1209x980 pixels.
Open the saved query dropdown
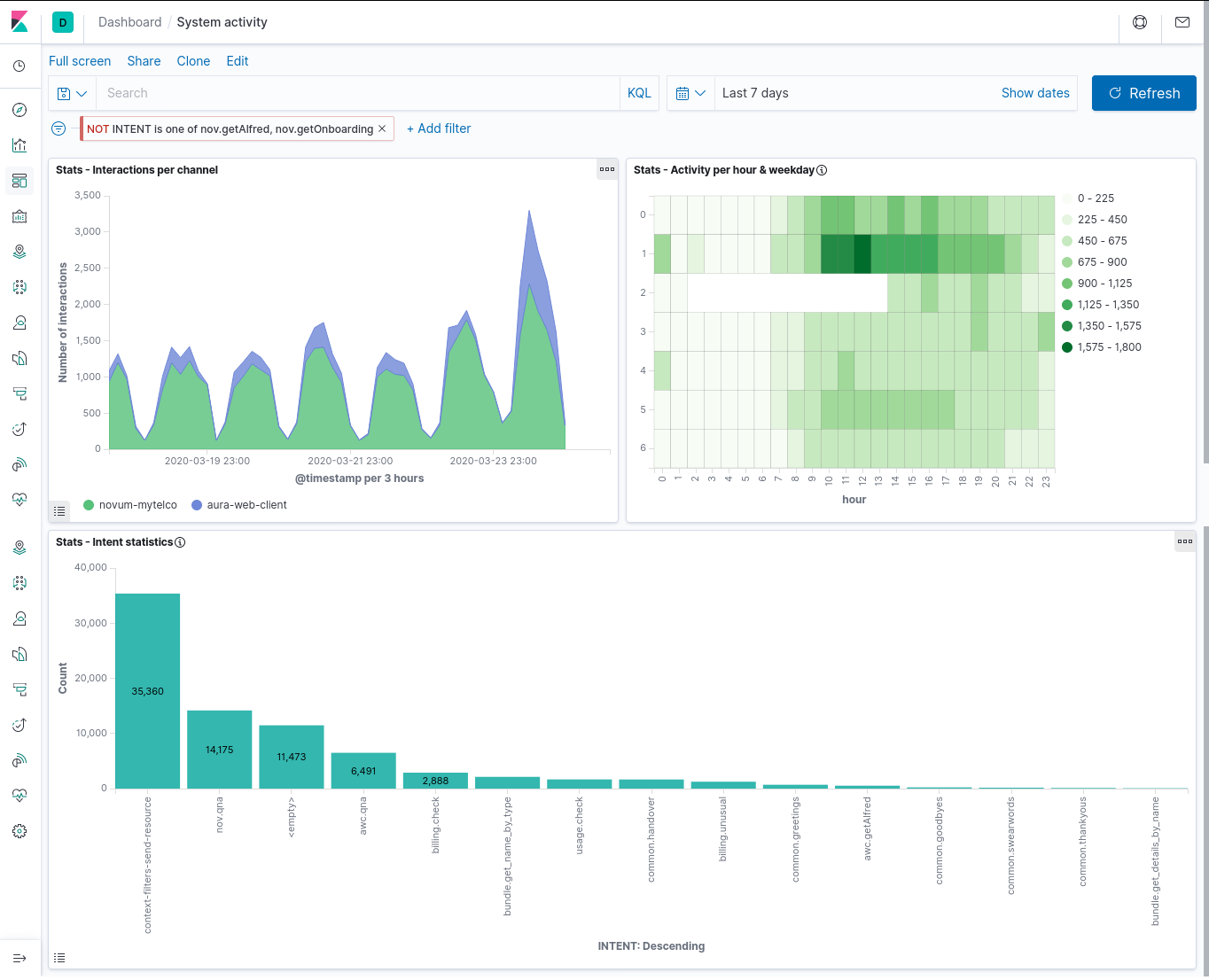coord(72,93)
